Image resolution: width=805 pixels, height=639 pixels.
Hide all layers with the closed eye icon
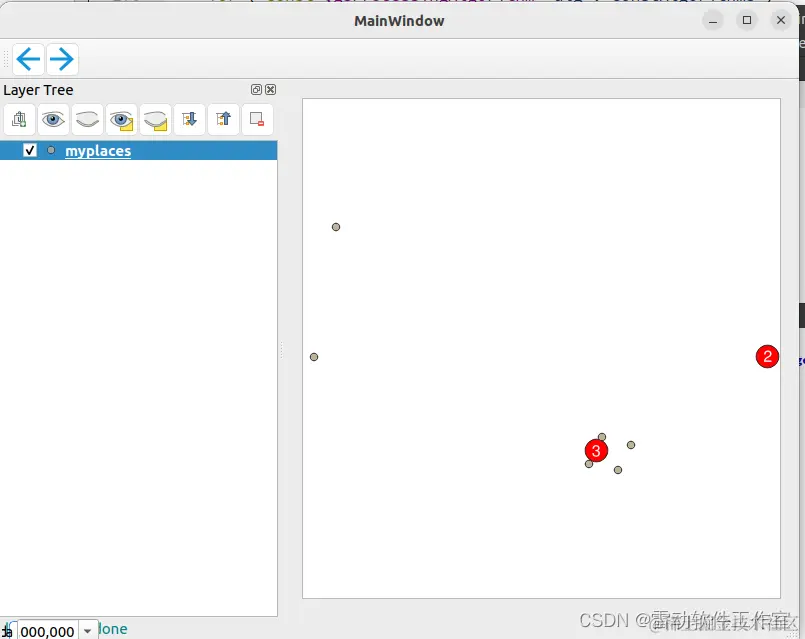coord(87,119)
